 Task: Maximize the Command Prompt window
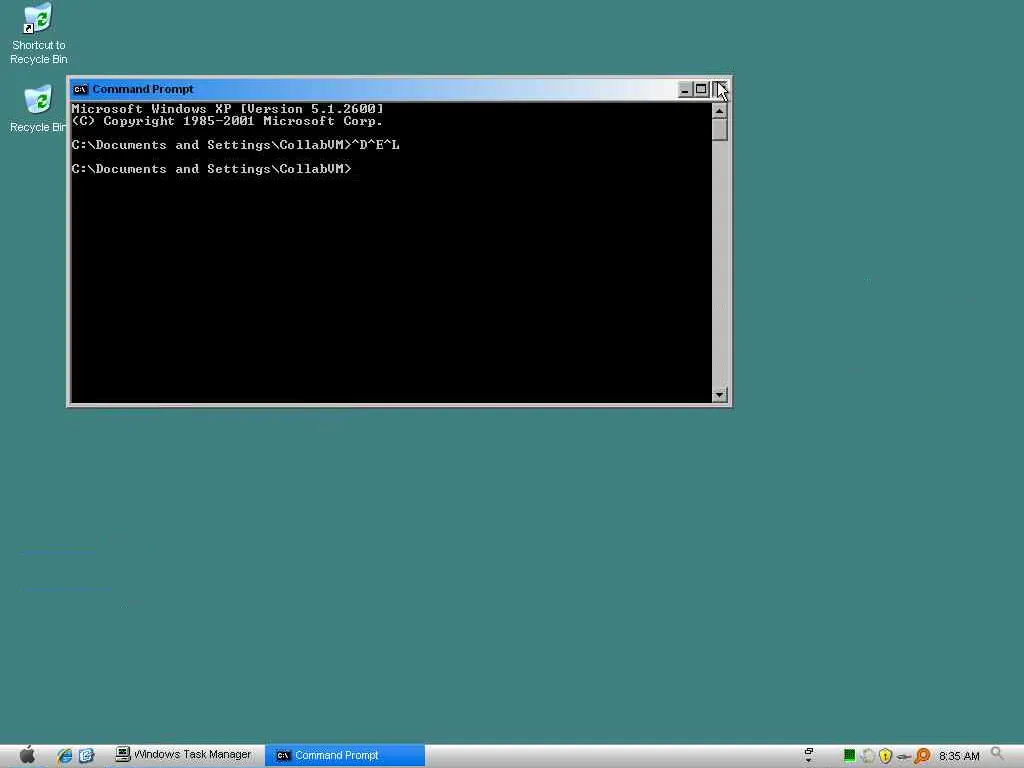701,89
